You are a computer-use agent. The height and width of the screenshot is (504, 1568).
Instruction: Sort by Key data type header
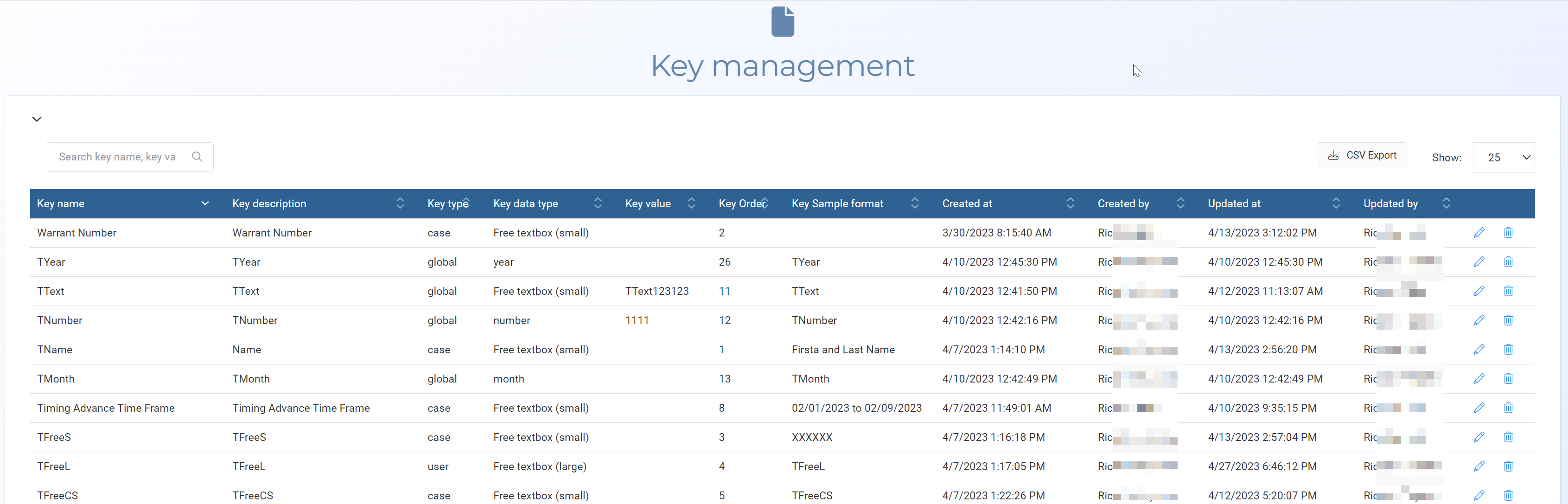tap(597, 203)
